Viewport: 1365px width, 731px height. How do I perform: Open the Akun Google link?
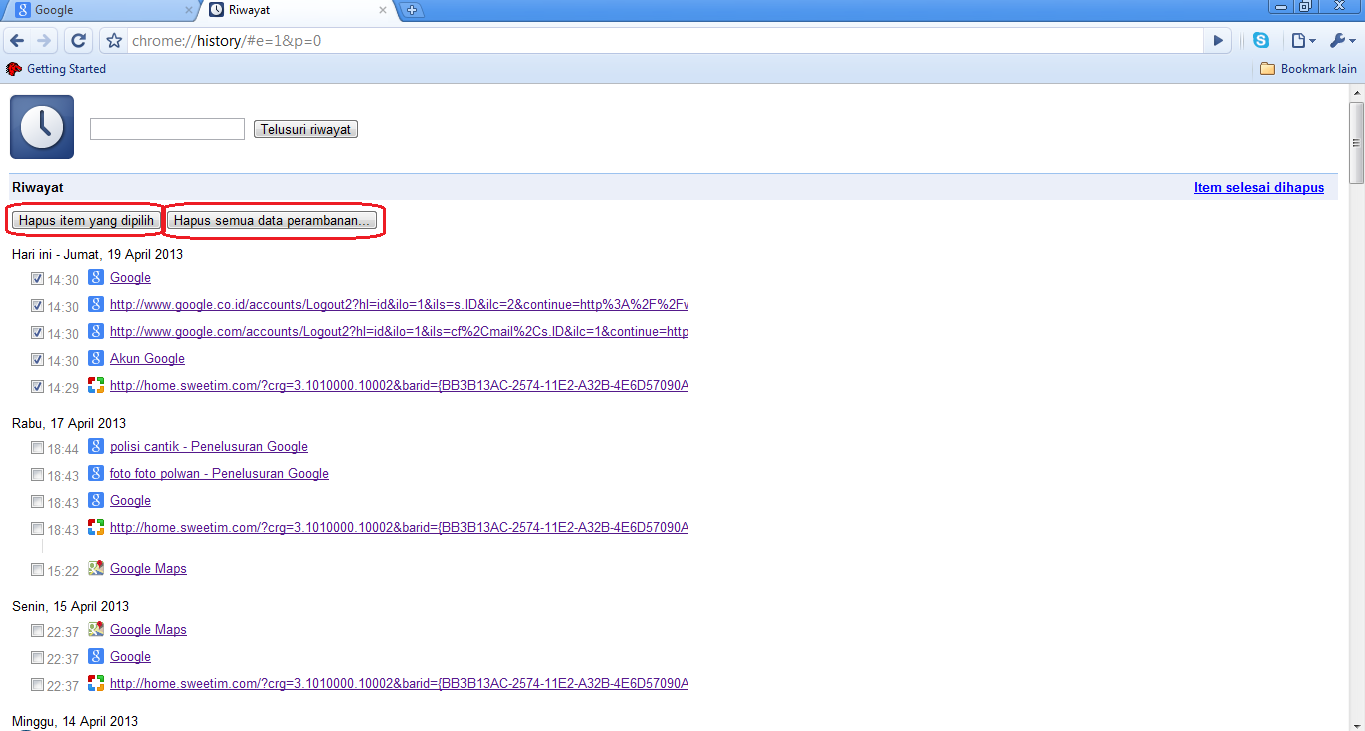147,358
